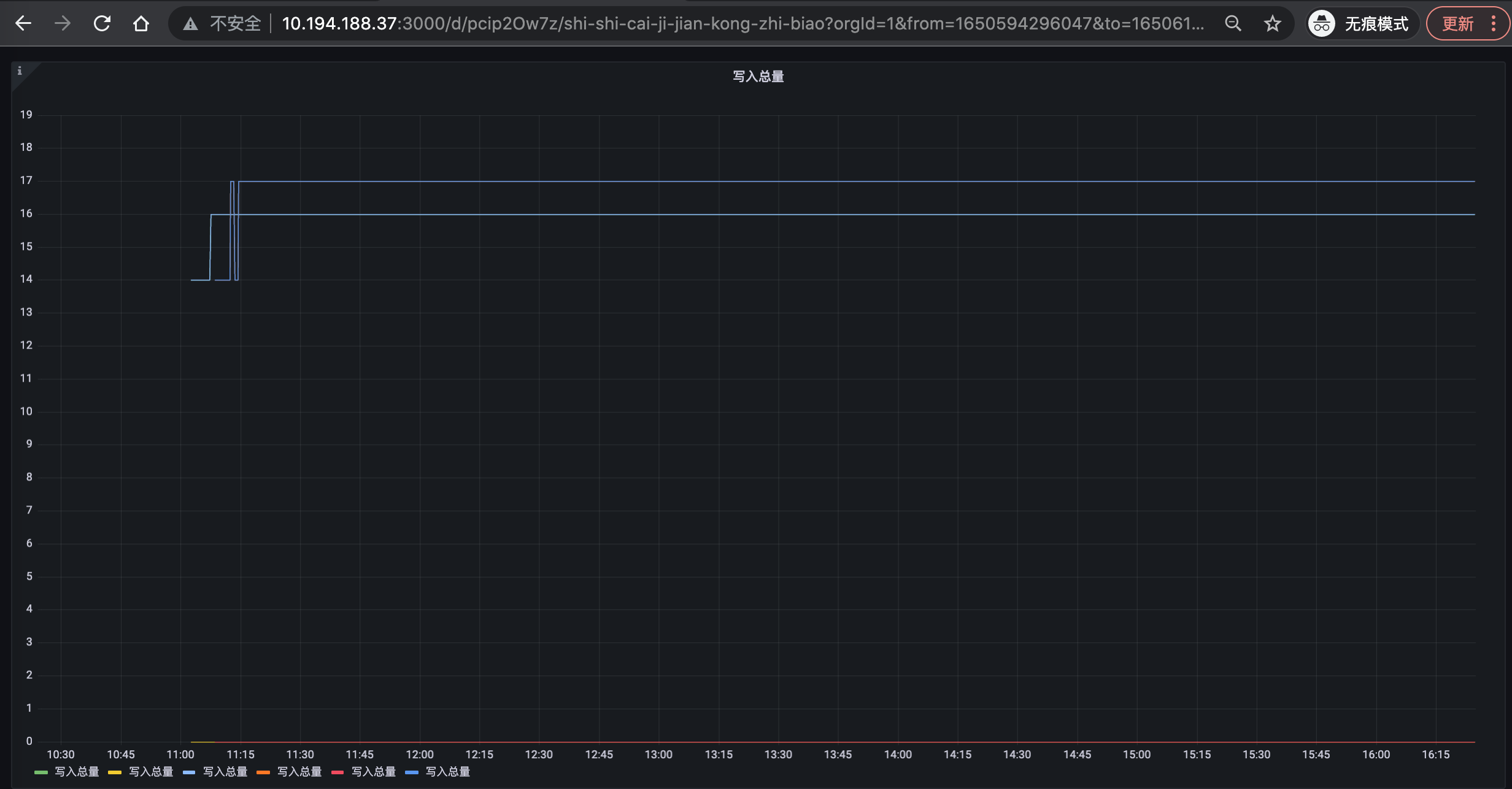The height and width of the screenshot is (789, 1512).
Task: Go to the browser home page
Action: pyautogui.click(x=141, y=24)
